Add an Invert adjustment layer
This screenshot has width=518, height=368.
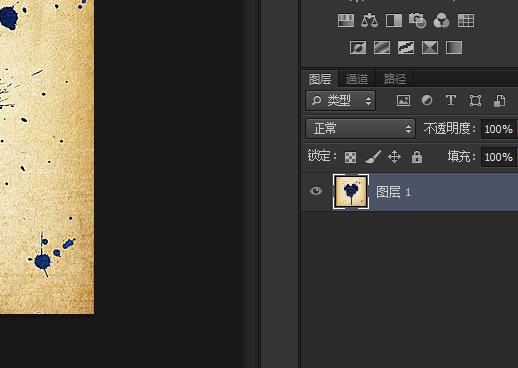point(358,47)
